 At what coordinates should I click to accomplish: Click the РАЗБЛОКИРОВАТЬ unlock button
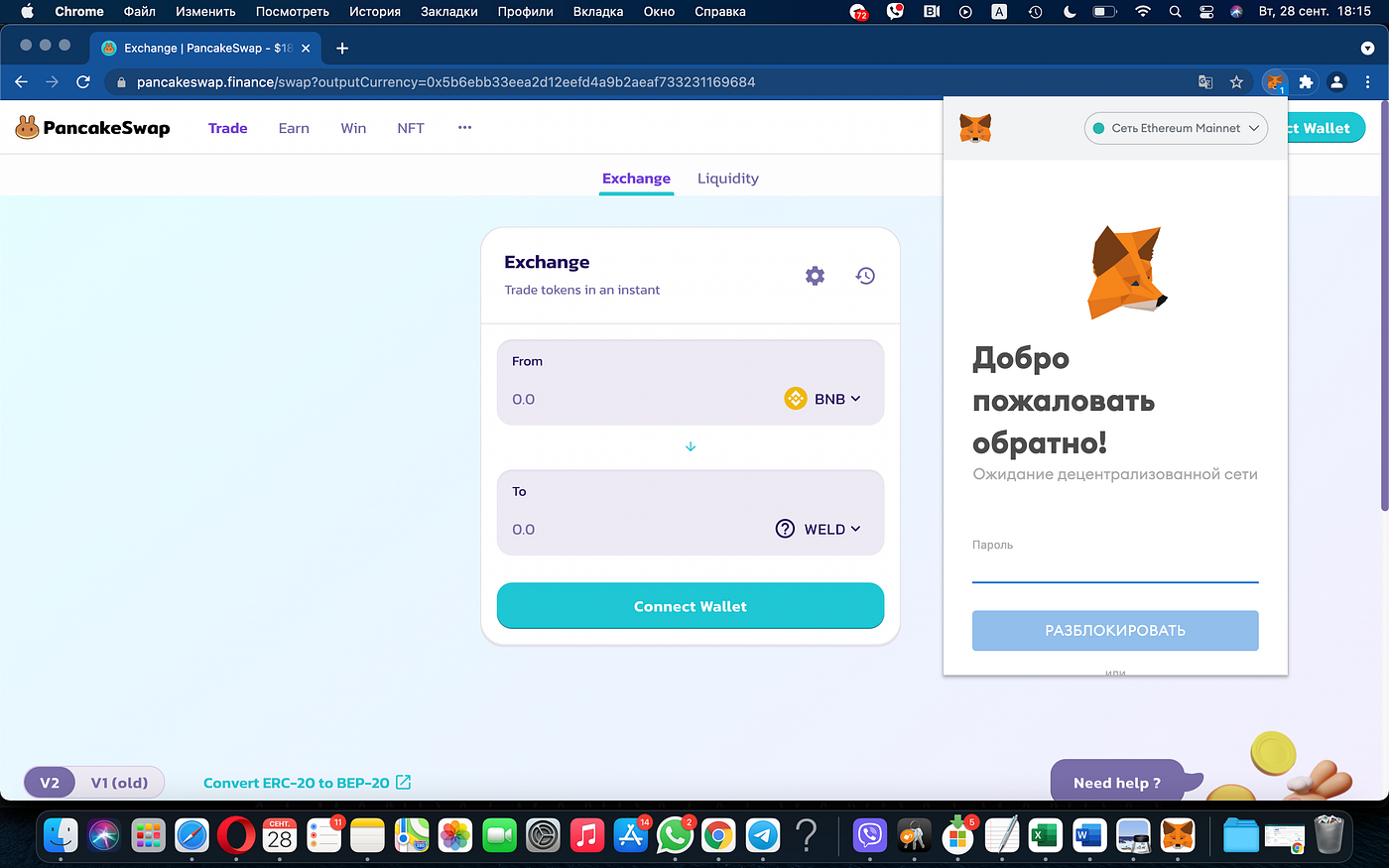pos(1115,631)
